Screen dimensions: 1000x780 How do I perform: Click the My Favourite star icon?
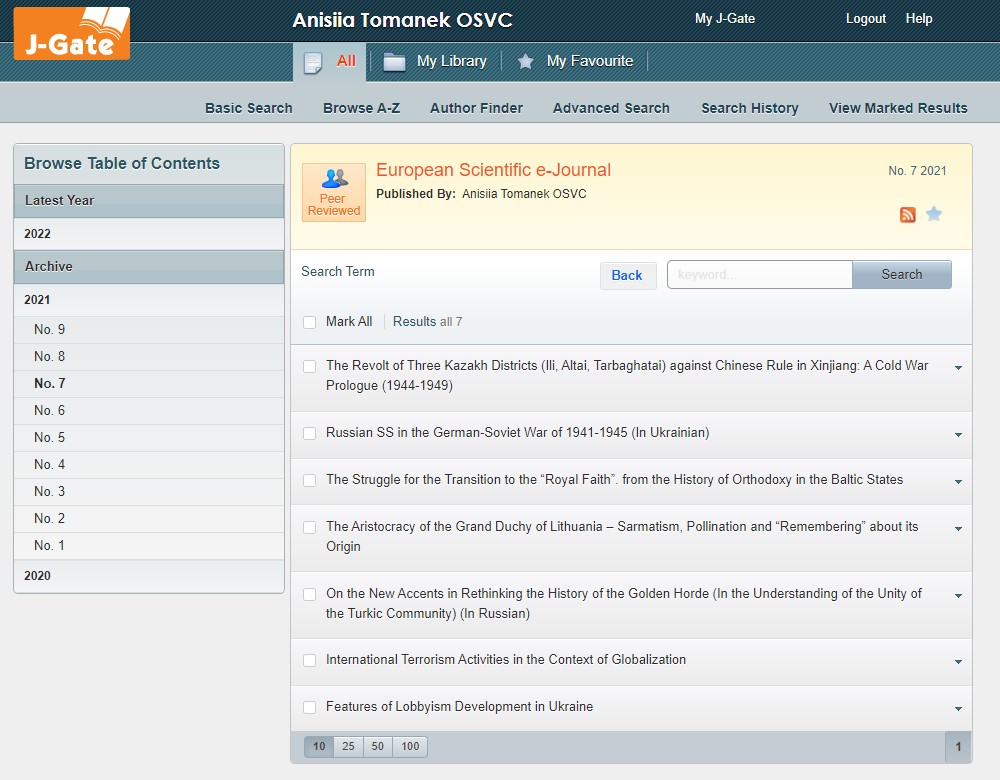525,62
